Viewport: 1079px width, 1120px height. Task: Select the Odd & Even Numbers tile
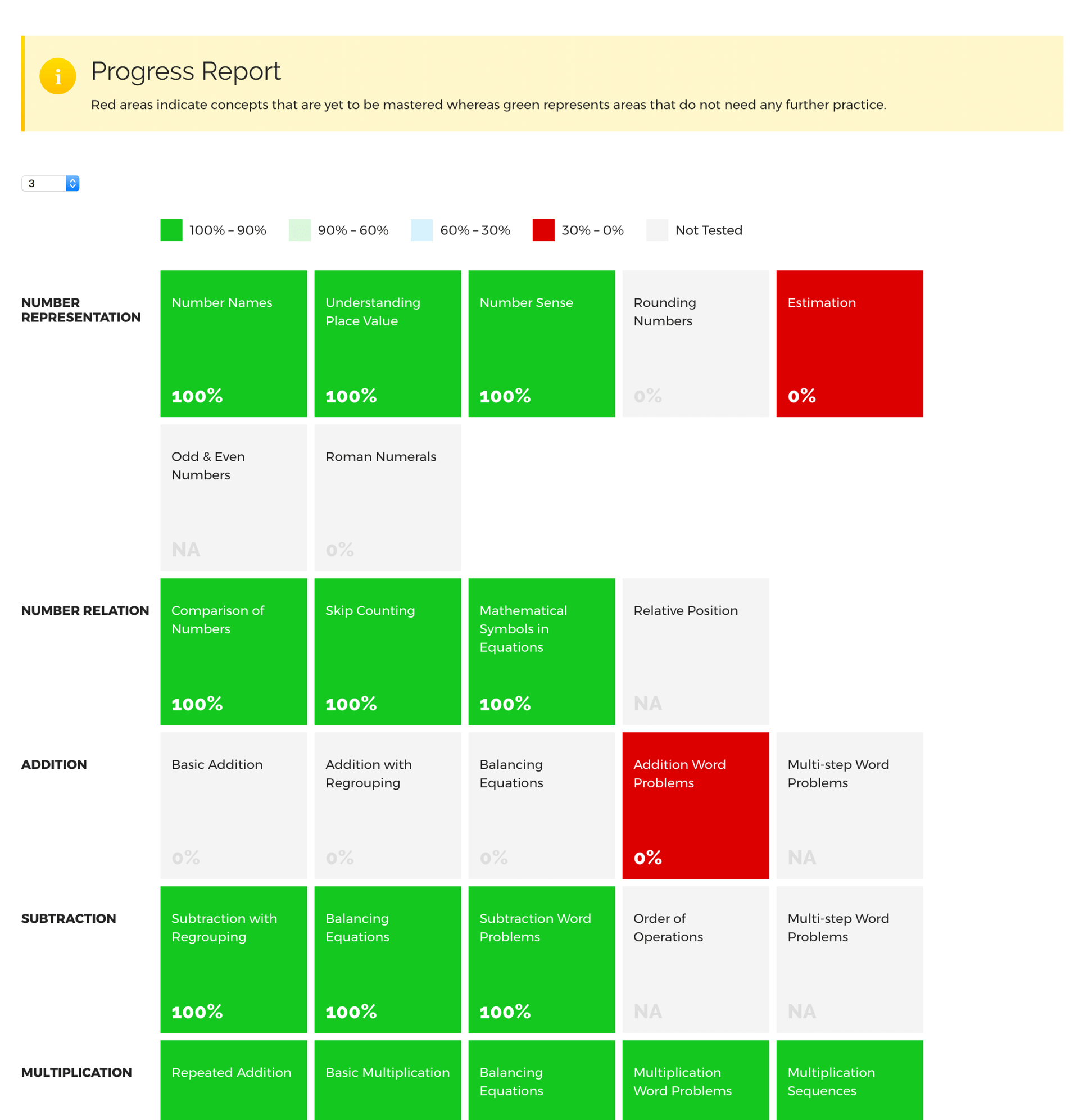(233, 497)
